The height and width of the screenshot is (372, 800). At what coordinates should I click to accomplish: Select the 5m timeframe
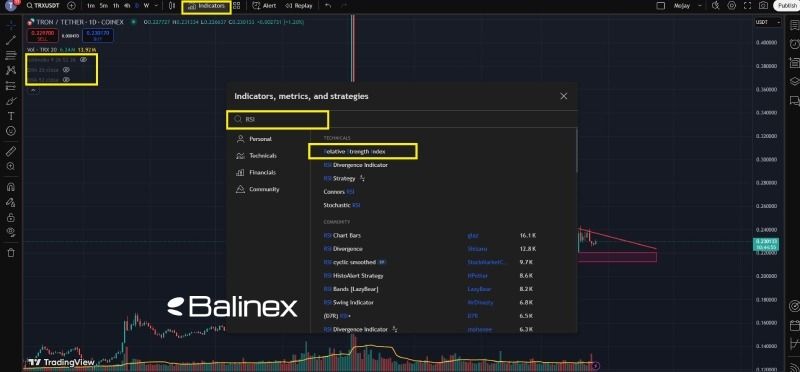coord(104,6)
